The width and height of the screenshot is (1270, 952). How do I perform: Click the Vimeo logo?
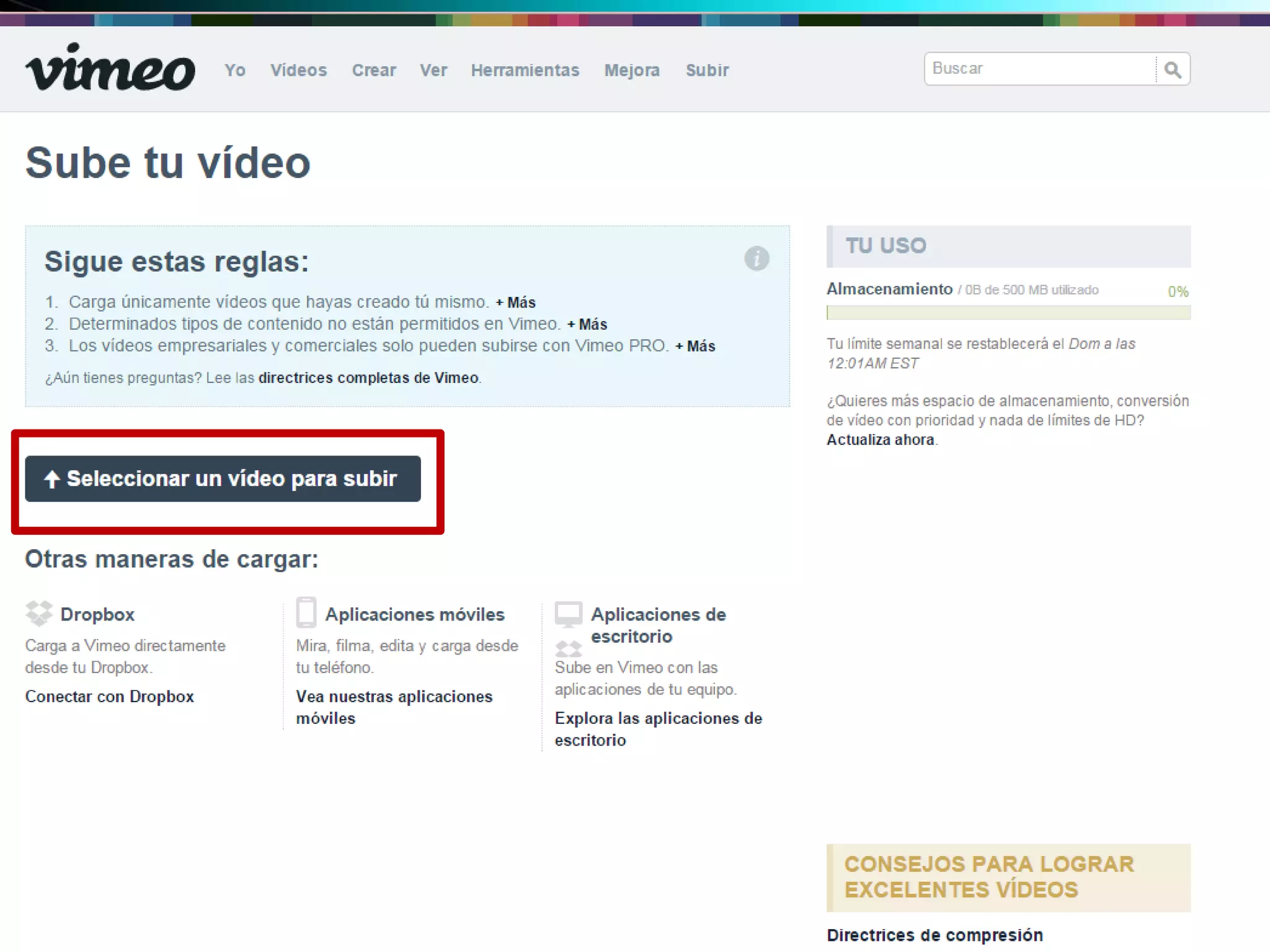pyautogui.click(x=110, y=68)
